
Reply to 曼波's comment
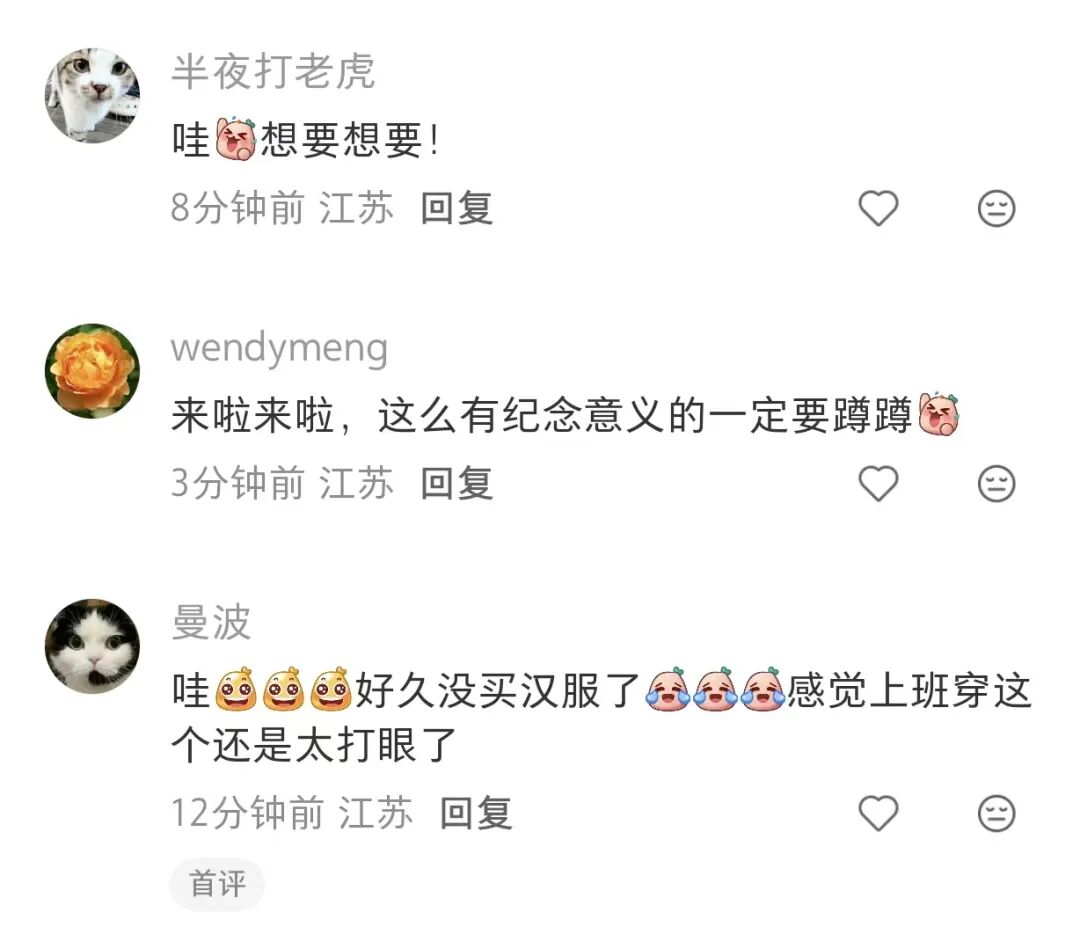[x=476, y=813]
